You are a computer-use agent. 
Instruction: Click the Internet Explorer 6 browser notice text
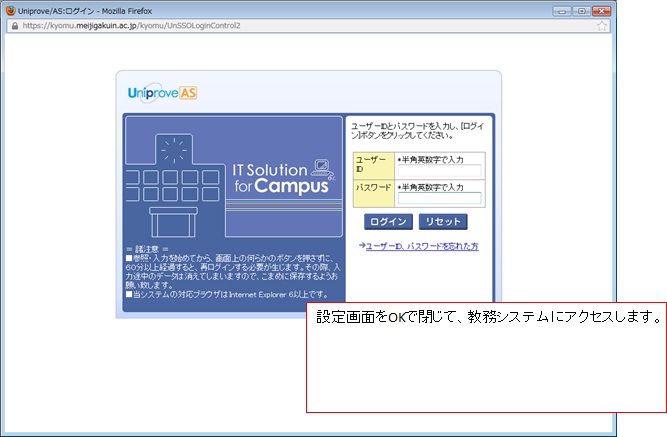227,294
